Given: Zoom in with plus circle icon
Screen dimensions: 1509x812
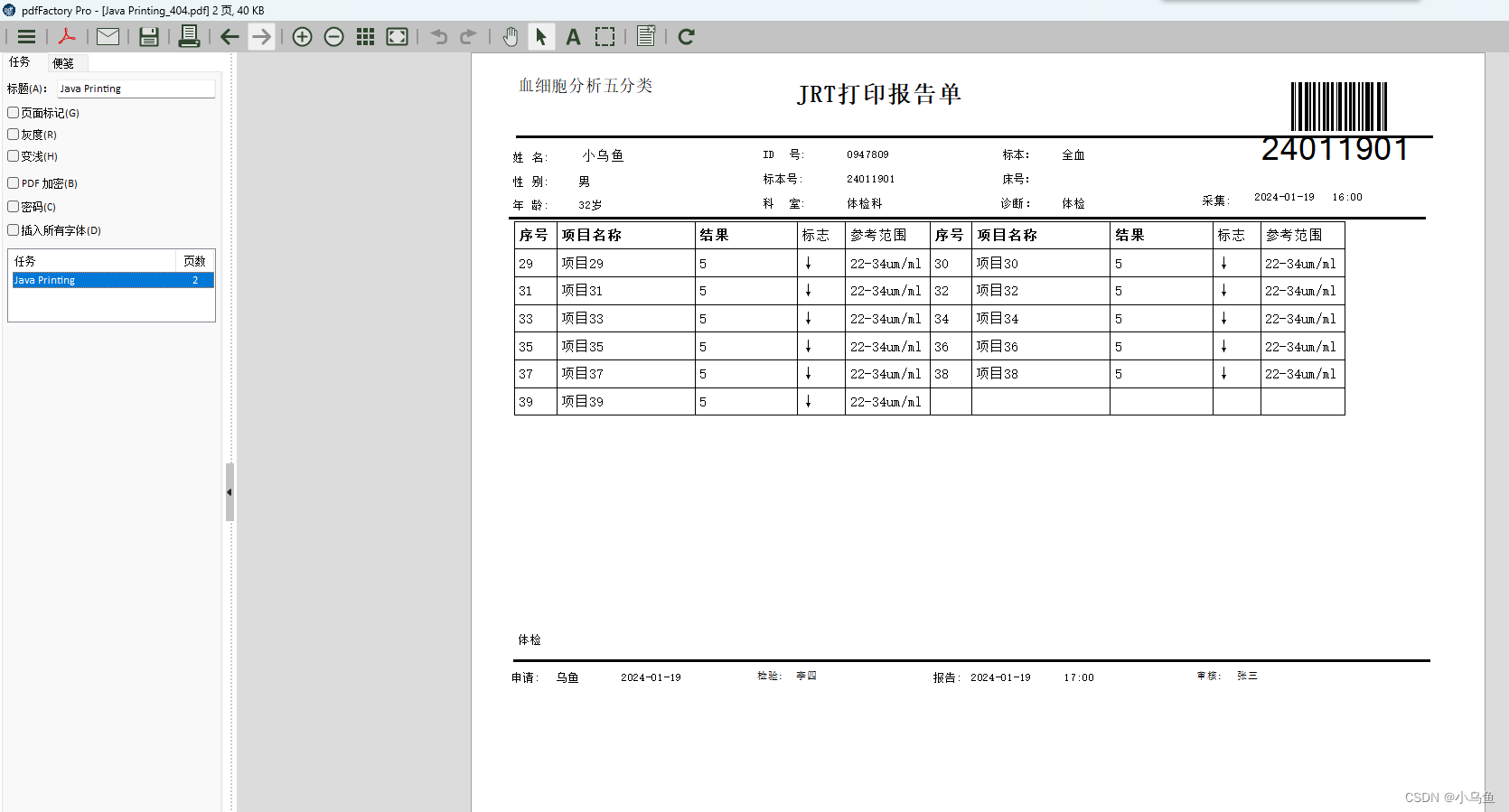Looking at the screenshot, I should tap(302, 37).
